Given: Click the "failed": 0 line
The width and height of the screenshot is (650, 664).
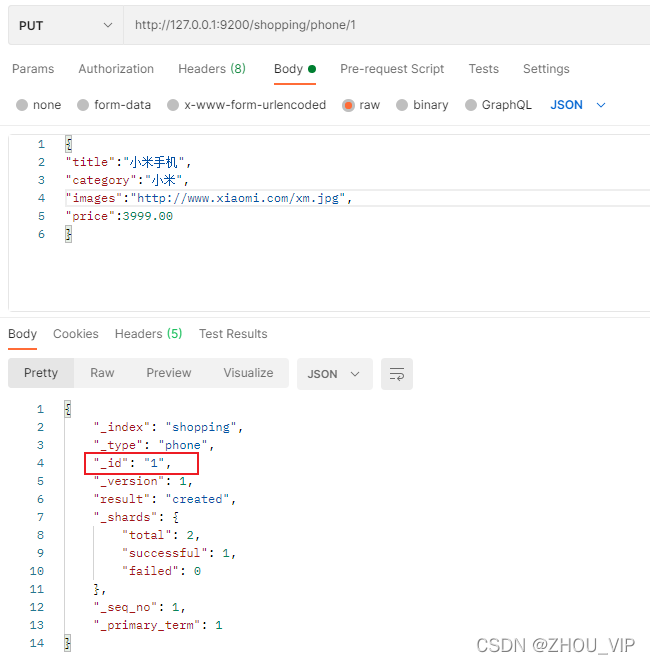Looking at the screenshot, I should [161, 571].
